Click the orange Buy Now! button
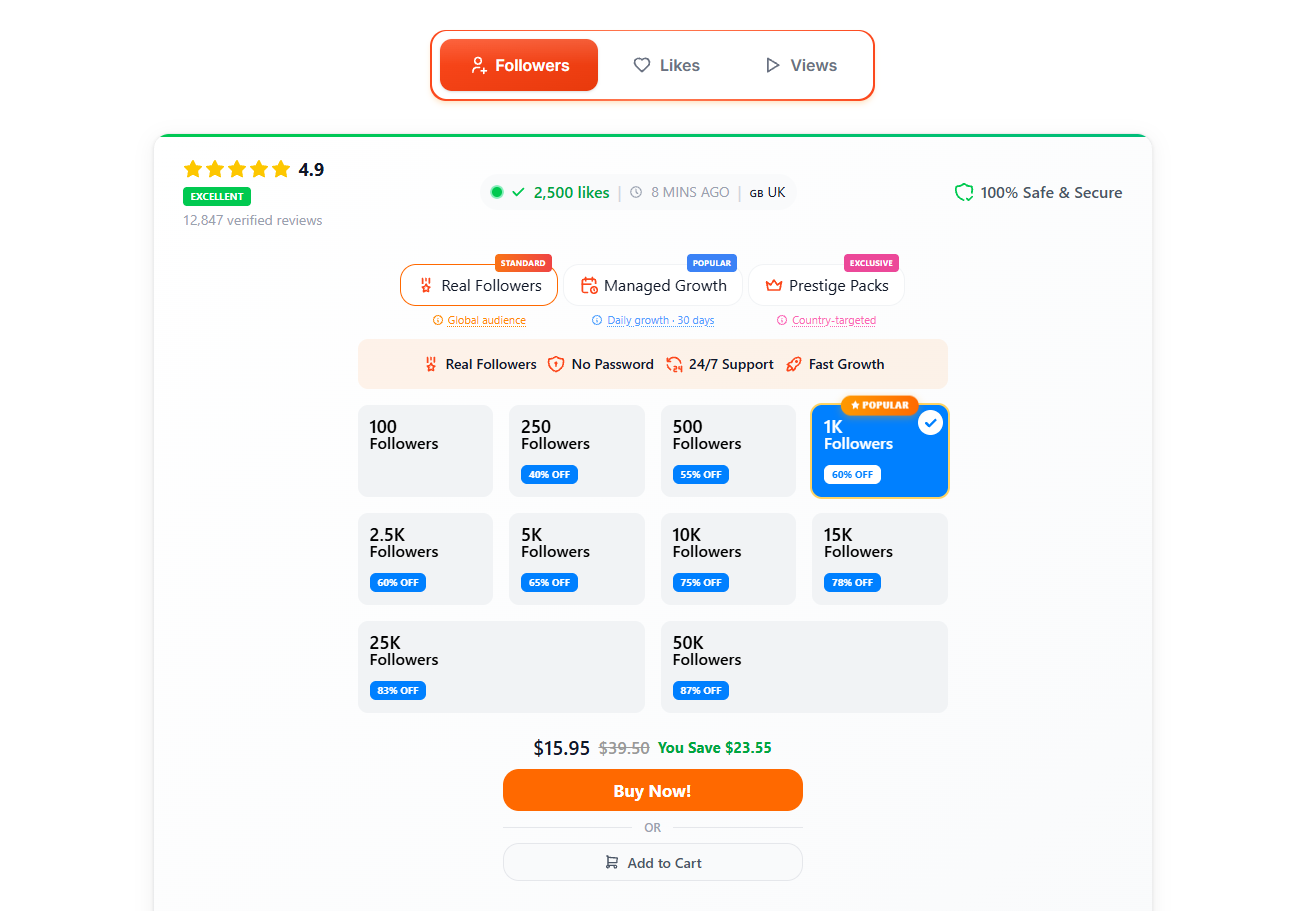 [x=652, y=790]
